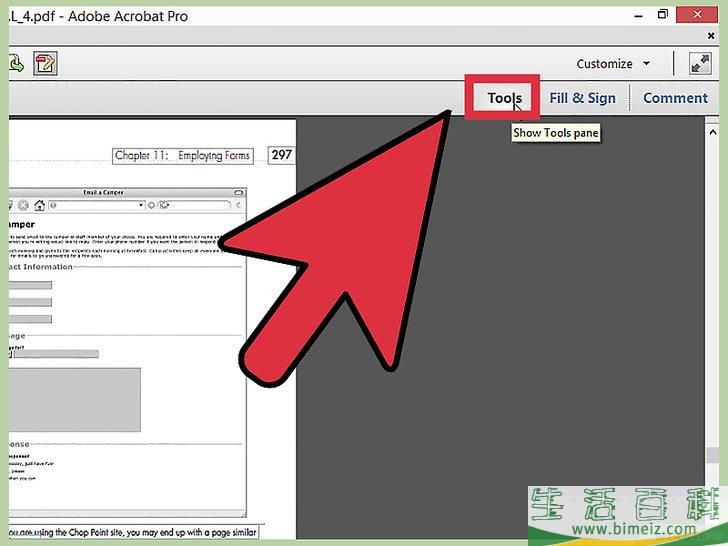
Task: Open the Fill & Sign pane
Action: [582, 98]
